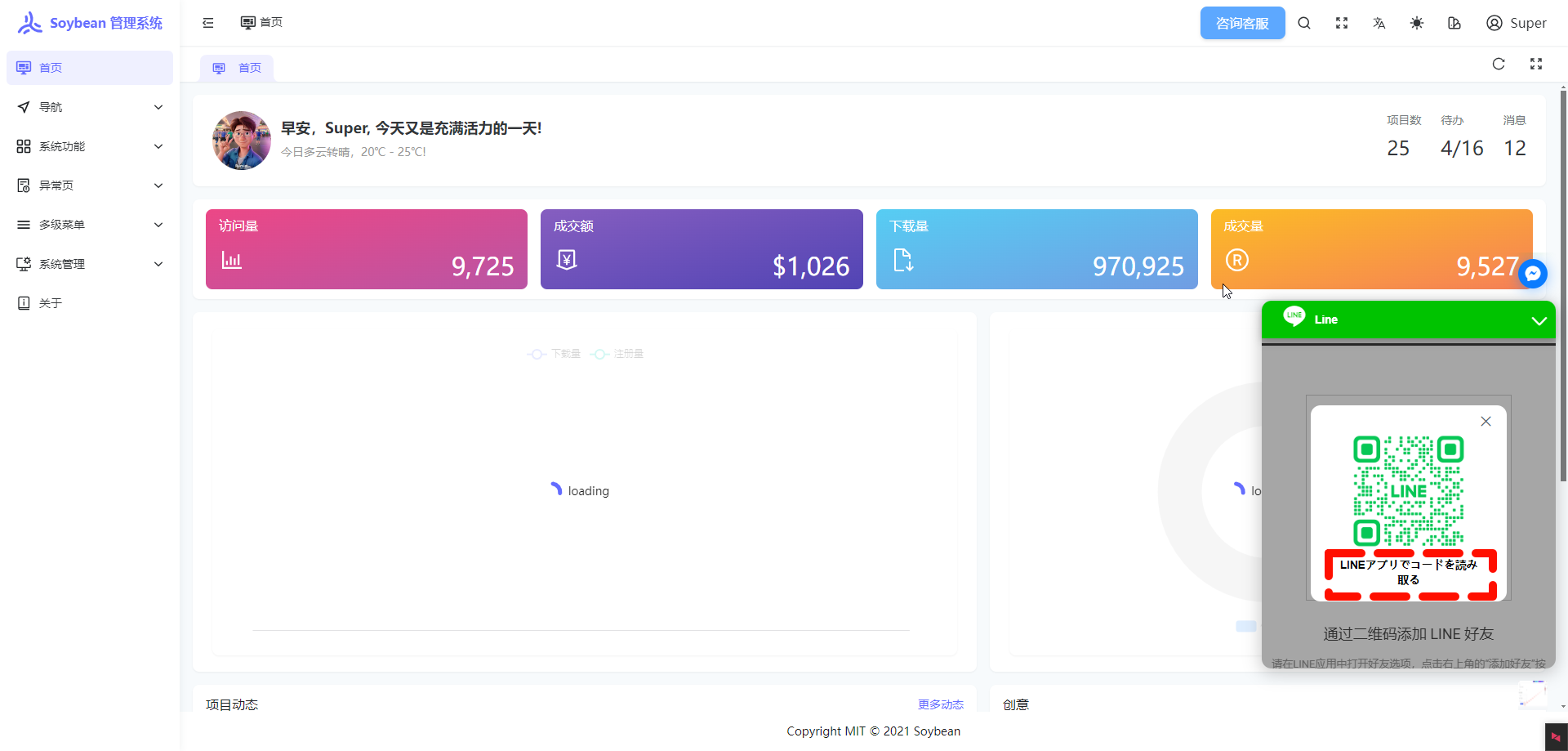Toggle dark mode with sun icon

click(1417, 23)
